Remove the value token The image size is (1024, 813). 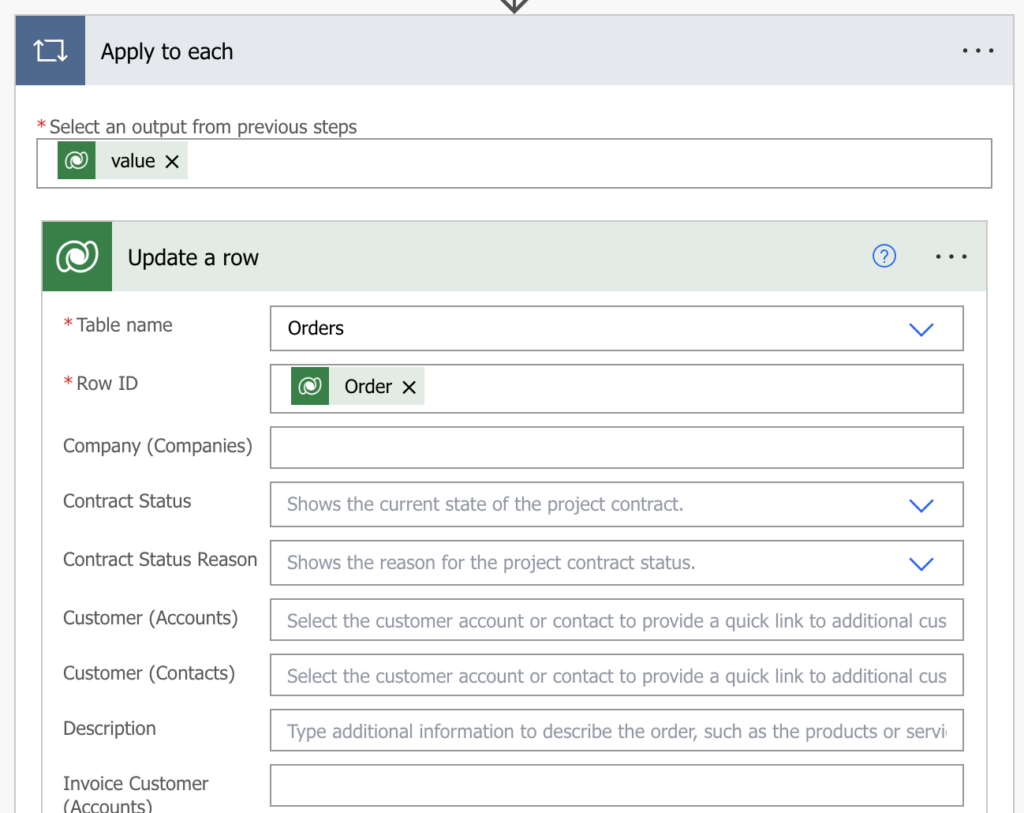pos(172,161)
